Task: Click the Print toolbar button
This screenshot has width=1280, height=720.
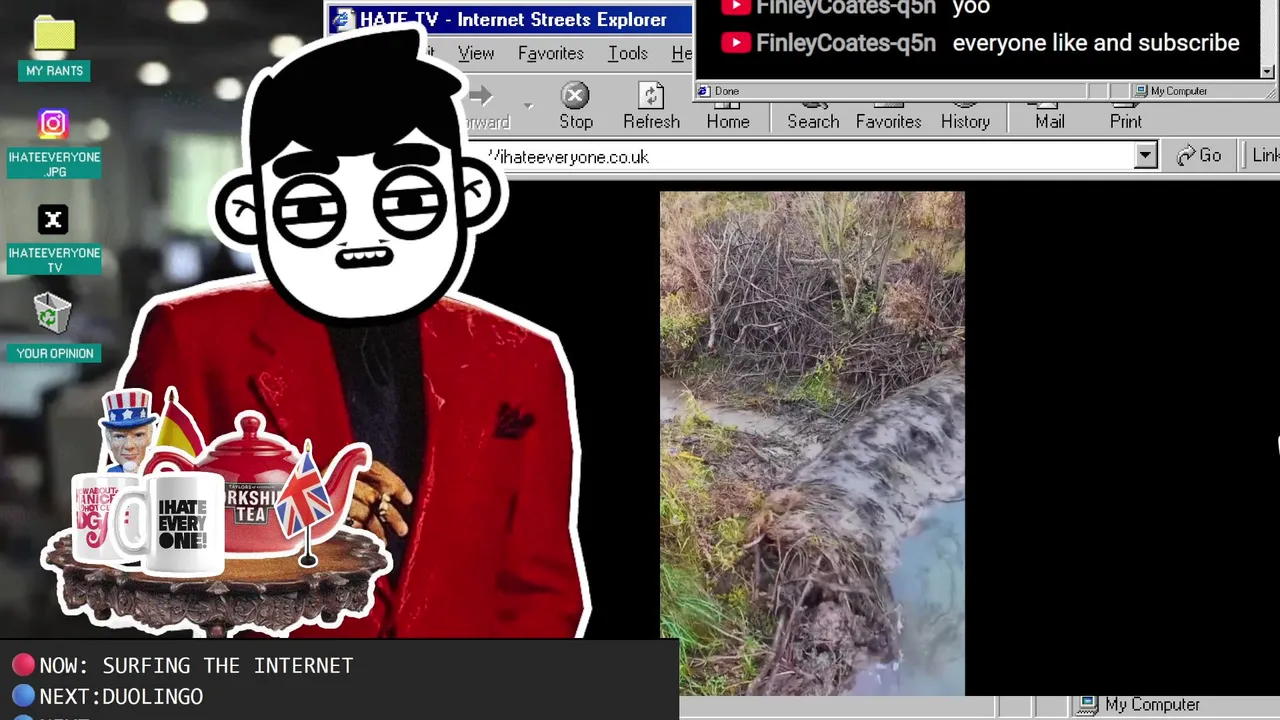Action: point(1125,113)
